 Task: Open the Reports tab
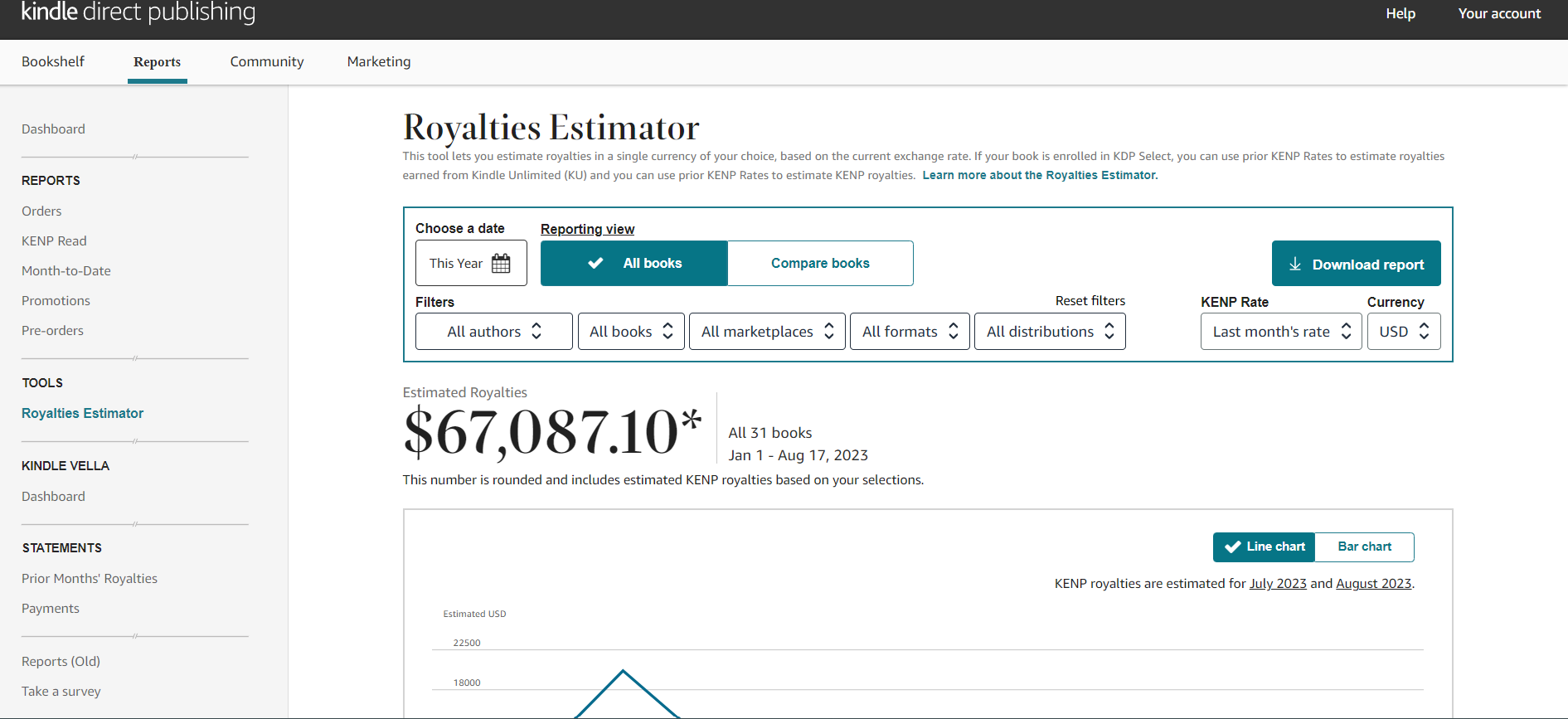pos(158,61)
